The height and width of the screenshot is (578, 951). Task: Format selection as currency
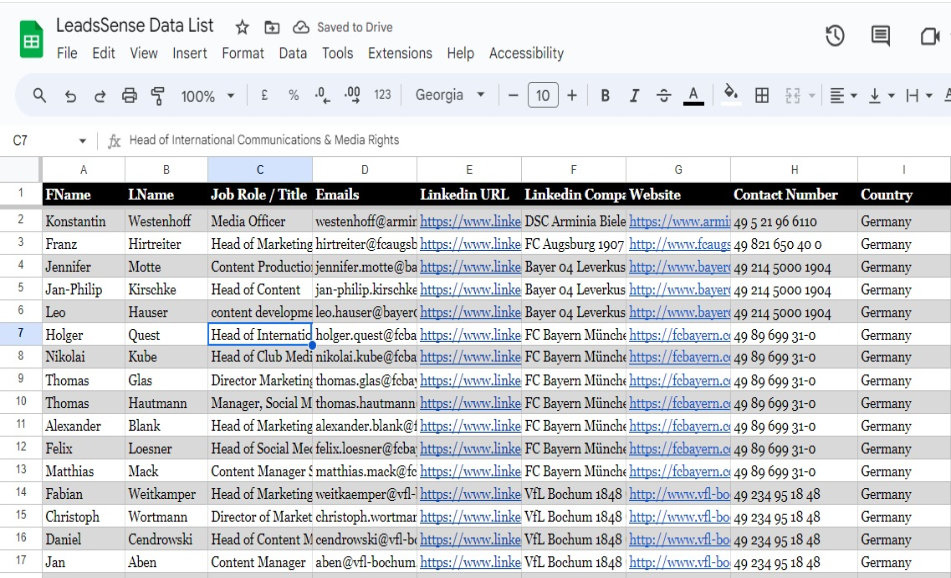pos(263,94)
